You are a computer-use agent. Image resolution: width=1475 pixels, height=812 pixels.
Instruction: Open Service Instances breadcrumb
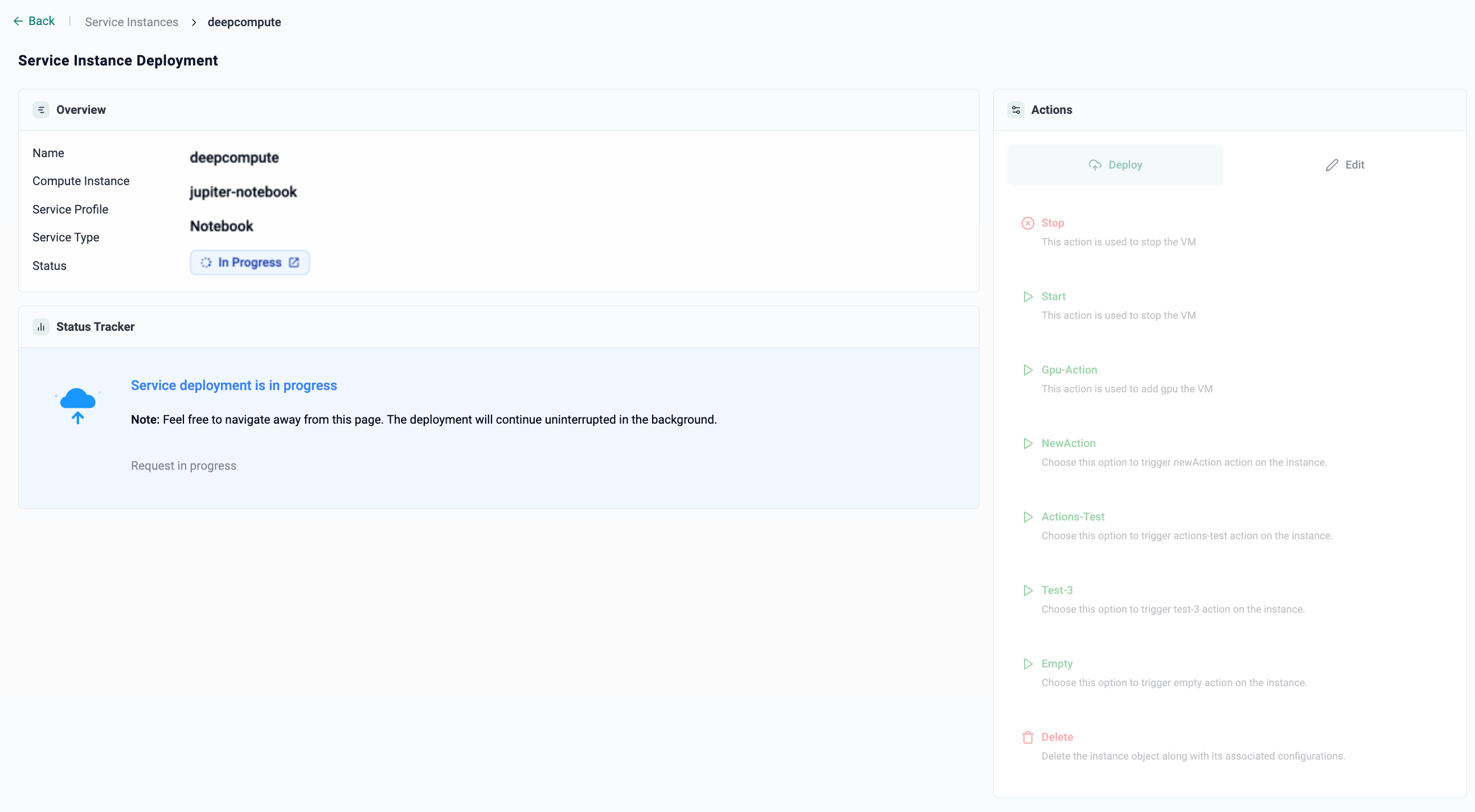131,22
